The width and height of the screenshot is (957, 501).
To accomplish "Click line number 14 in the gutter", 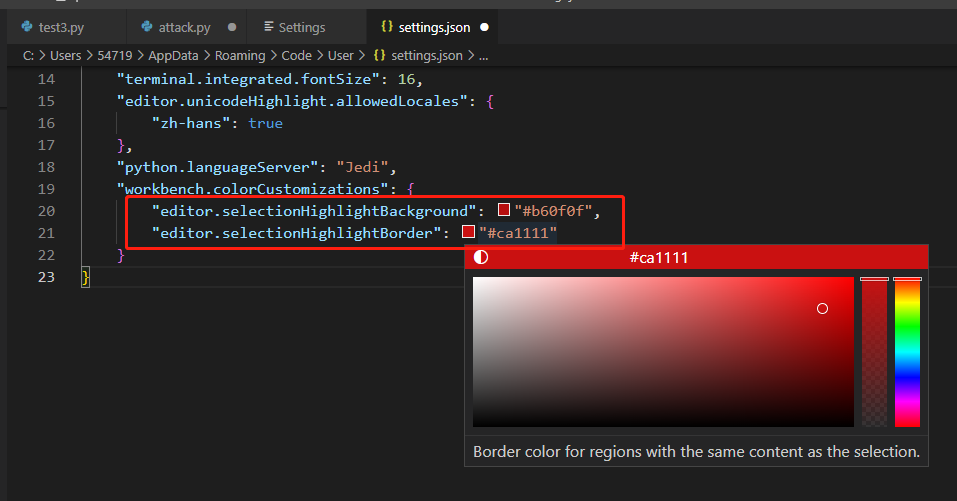I will point(46,79).
